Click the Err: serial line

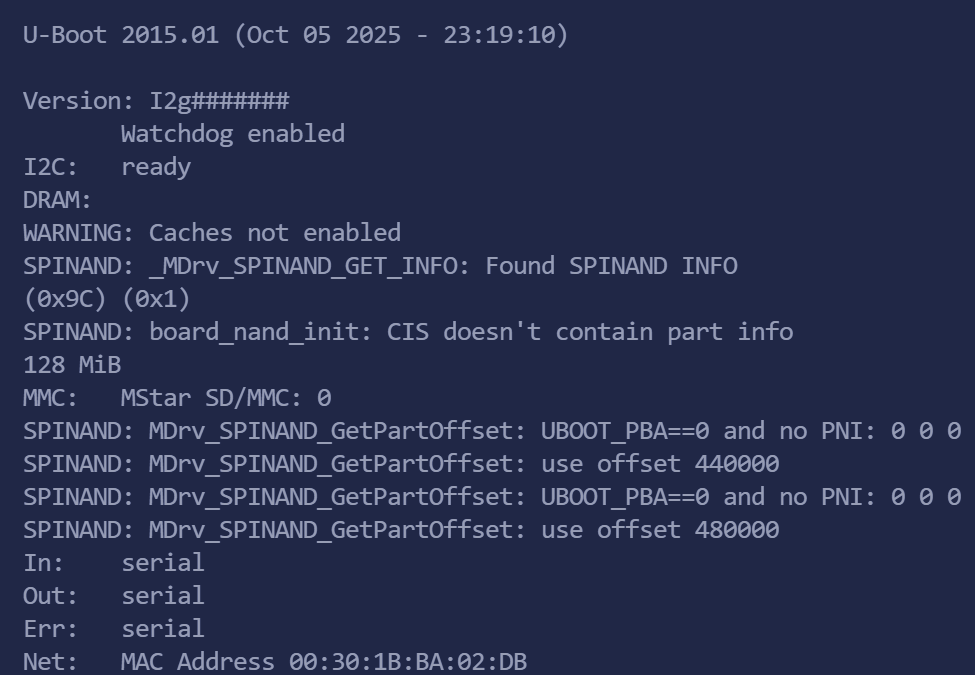click(113, 629)
